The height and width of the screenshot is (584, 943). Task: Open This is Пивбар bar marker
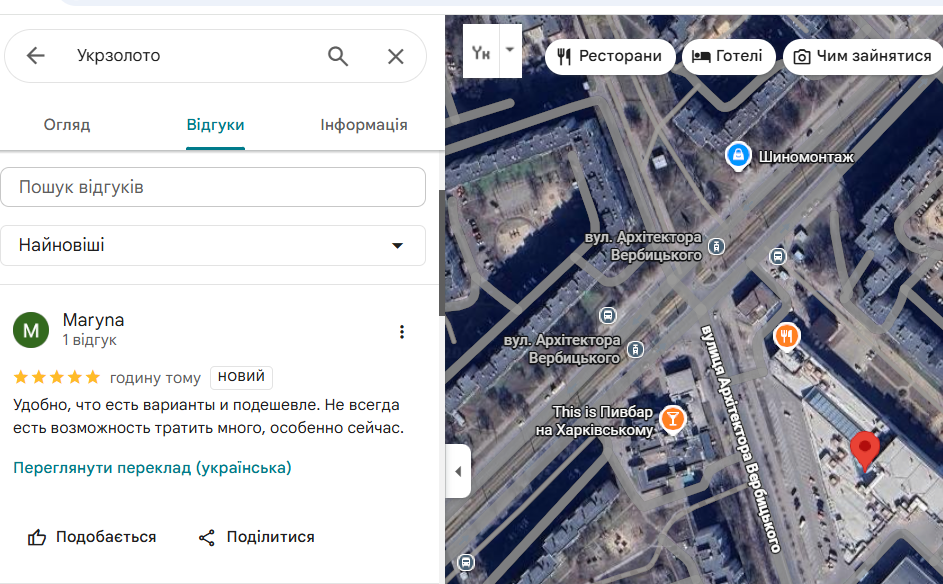[672, 419]
